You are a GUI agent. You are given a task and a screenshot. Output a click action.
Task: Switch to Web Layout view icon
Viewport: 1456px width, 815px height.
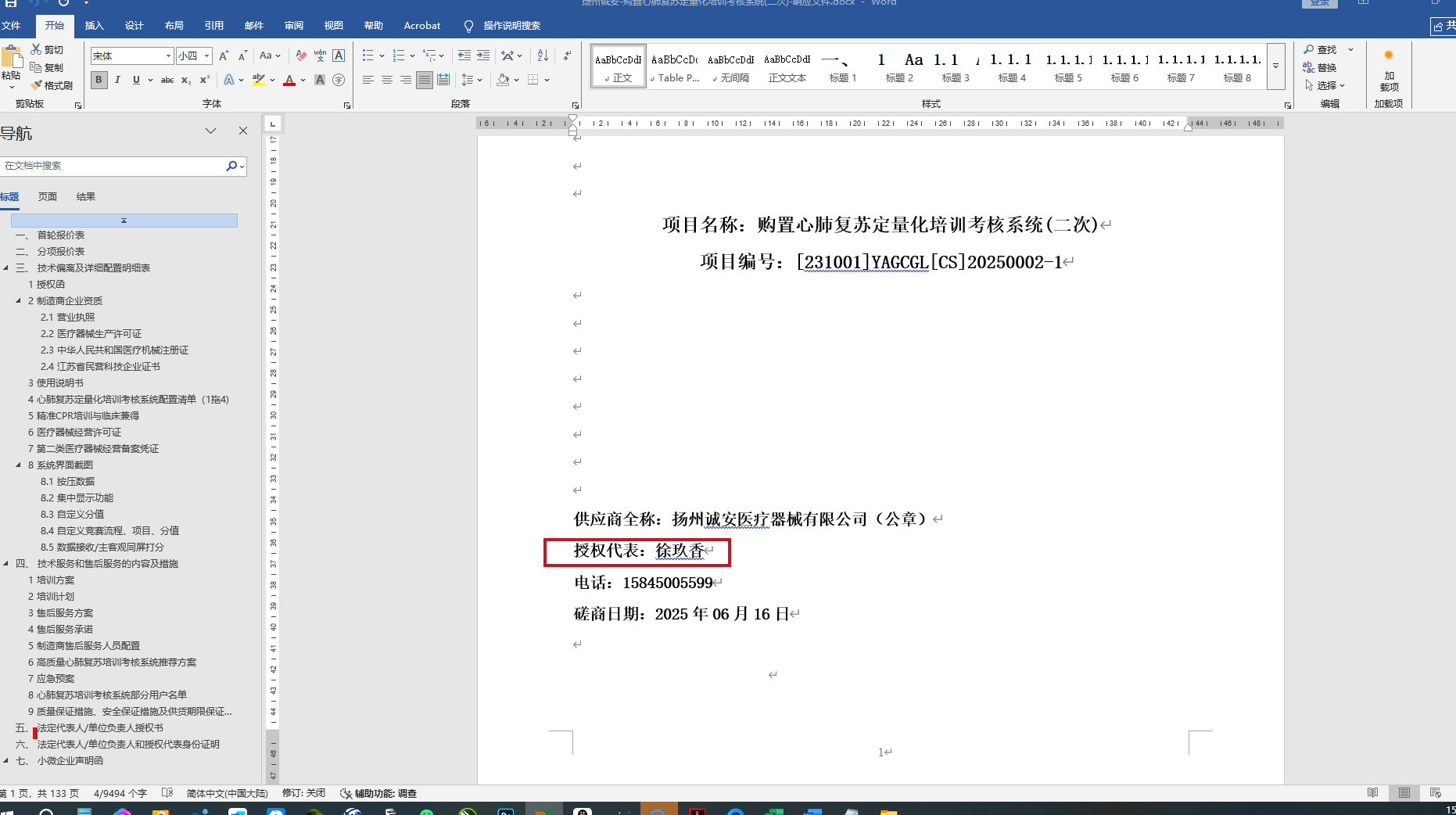1435,793
